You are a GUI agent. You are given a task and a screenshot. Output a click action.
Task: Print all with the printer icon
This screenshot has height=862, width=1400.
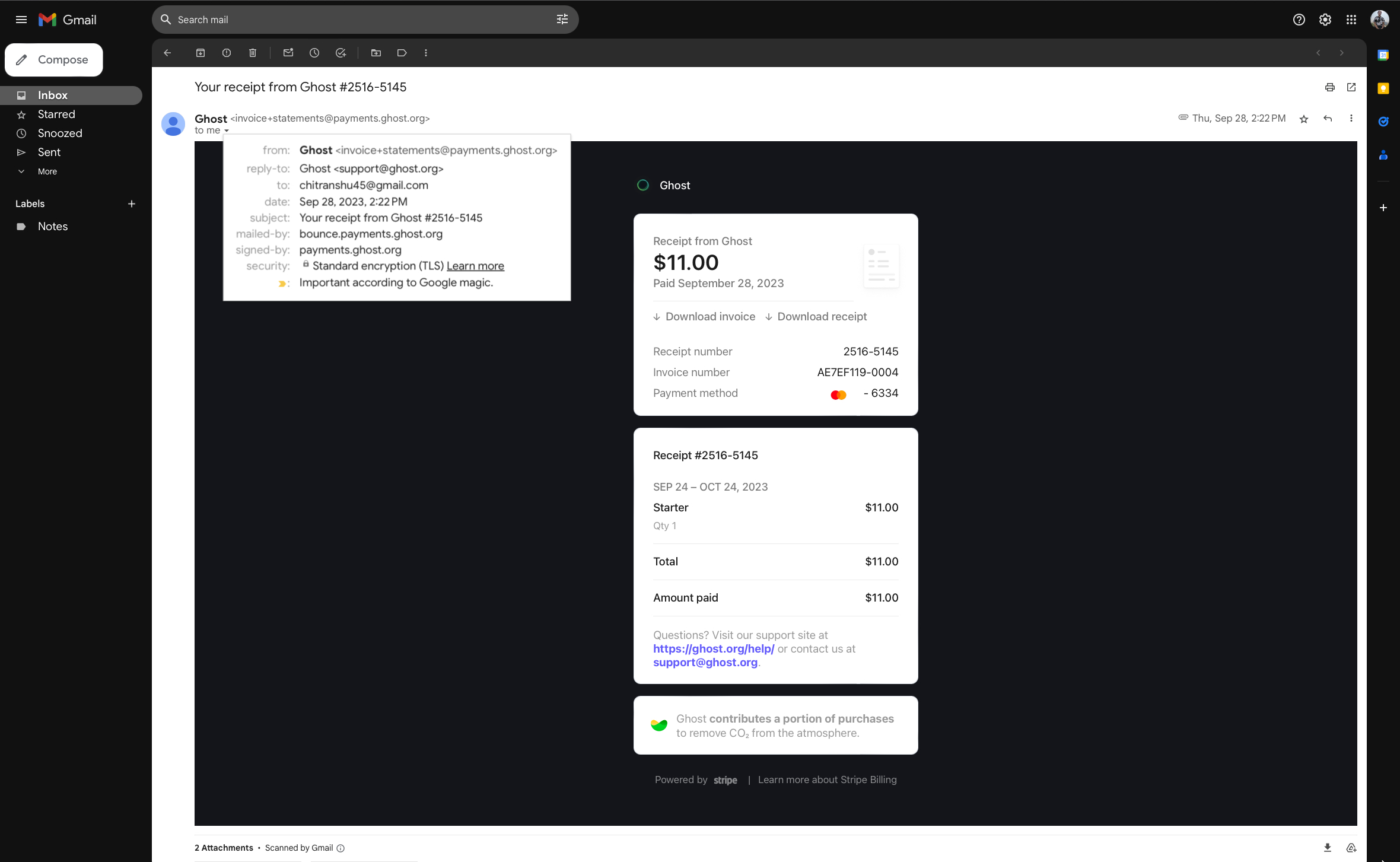pyautogui.click(x=1330, y=87)
